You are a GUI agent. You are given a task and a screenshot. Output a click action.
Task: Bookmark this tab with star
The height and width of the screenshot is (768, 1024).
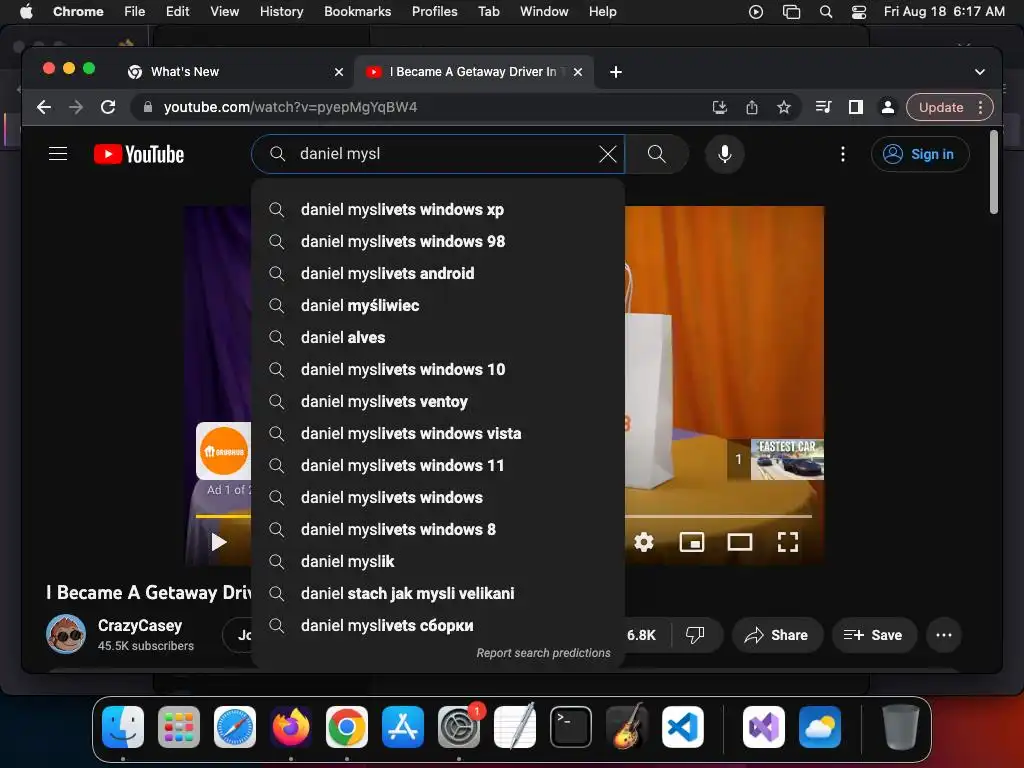pos(784,107)
